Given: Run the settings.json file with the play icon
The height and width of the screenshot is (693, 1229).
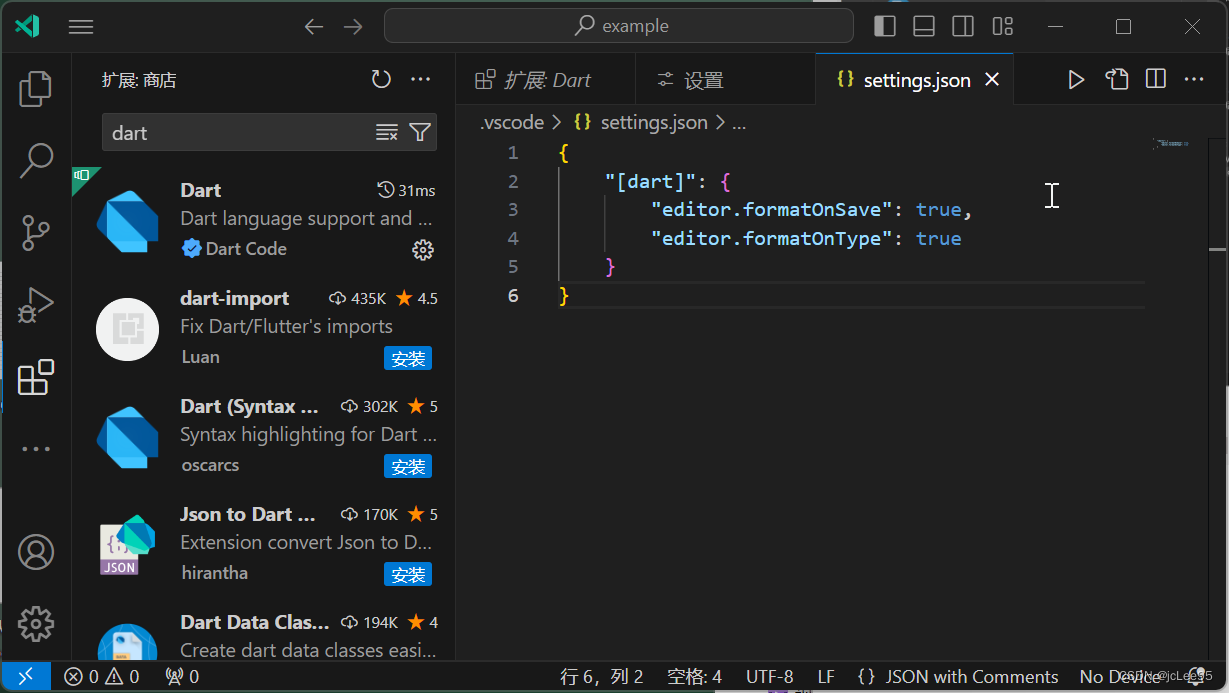Looking at the screenshot, I should (1076, 79).
